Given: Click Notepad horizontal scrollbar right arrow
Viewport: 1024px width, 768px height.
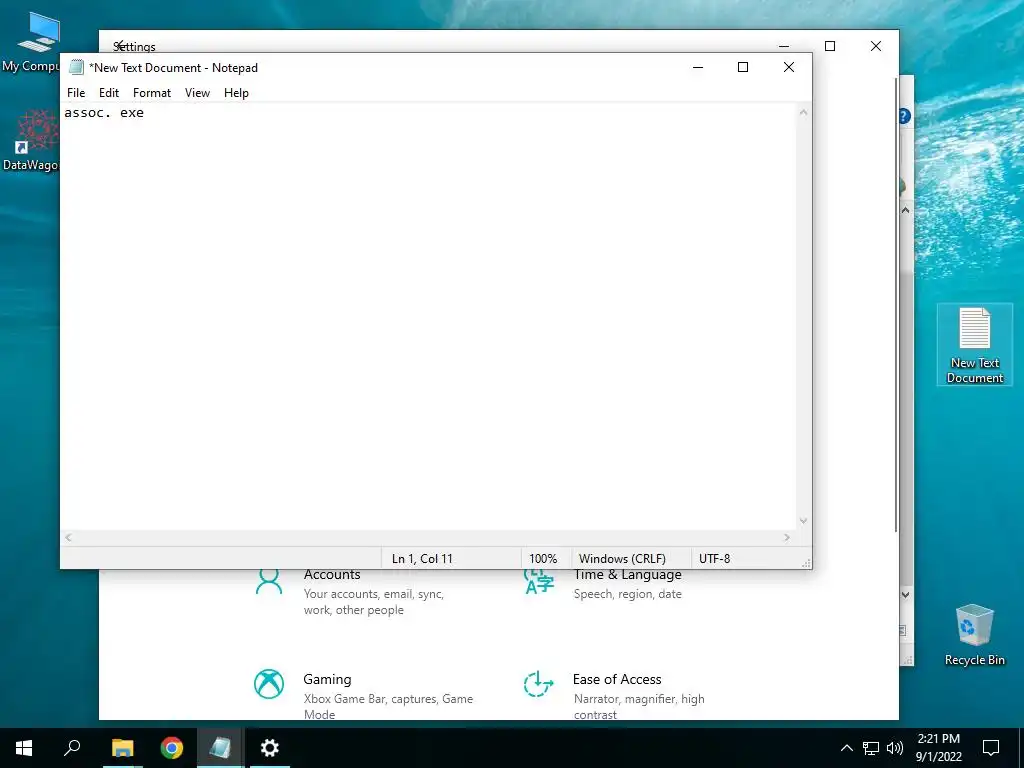Looking at the screenshot, I should 787,537.
